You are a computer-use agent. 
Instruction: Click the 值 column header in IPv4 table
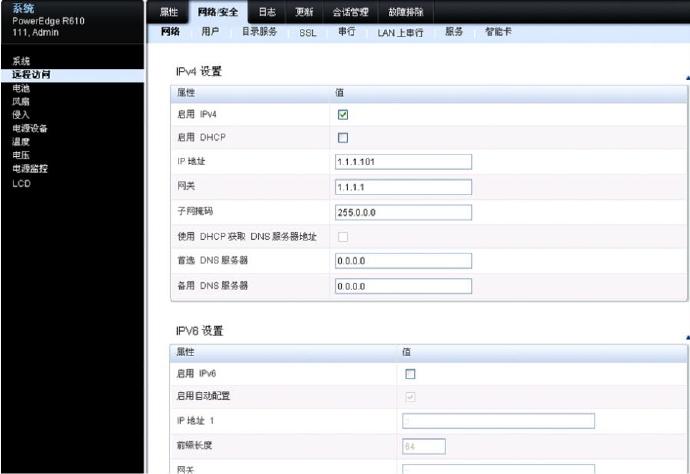tap(339, 93)
